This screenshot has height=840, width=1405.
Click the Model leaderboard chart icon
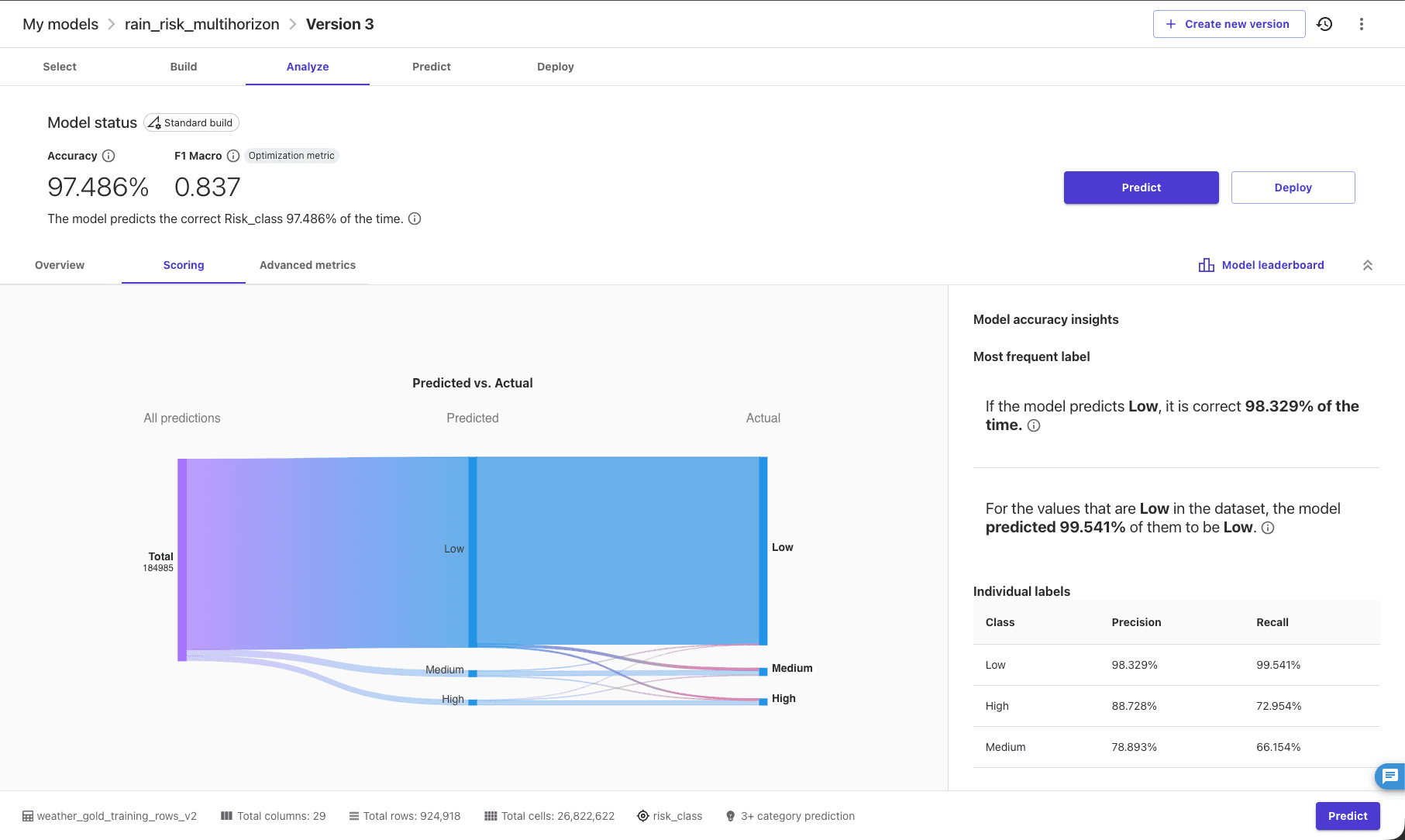pos(1206,265)
